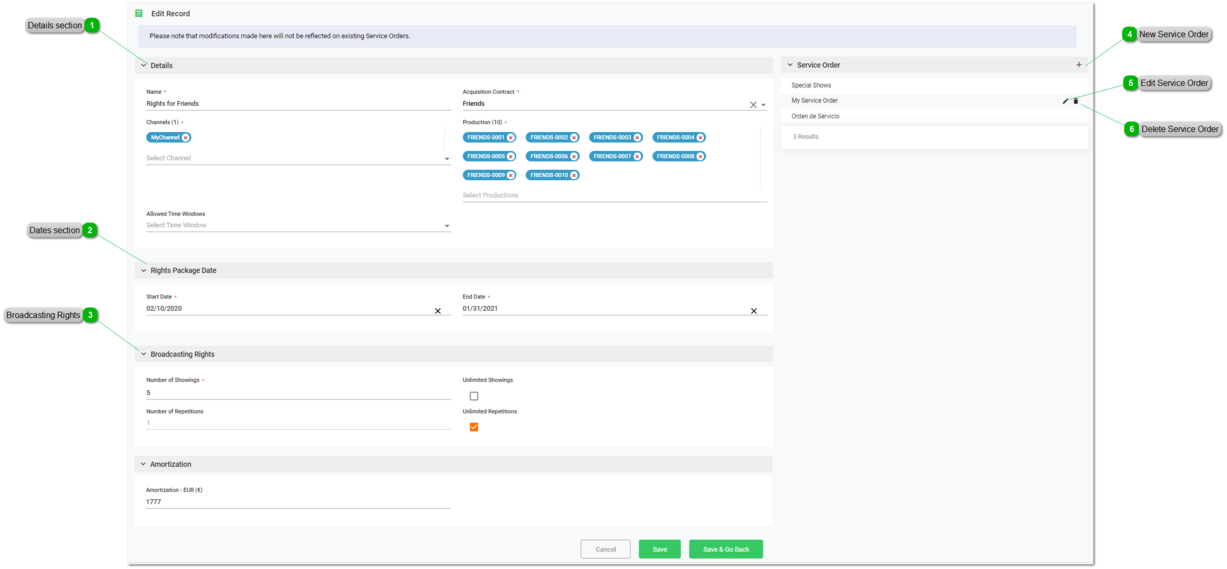This screenshot has width=1227, height=569.
Task: Click the pencil icon on My Service Order
Action: click(1065, 101)
